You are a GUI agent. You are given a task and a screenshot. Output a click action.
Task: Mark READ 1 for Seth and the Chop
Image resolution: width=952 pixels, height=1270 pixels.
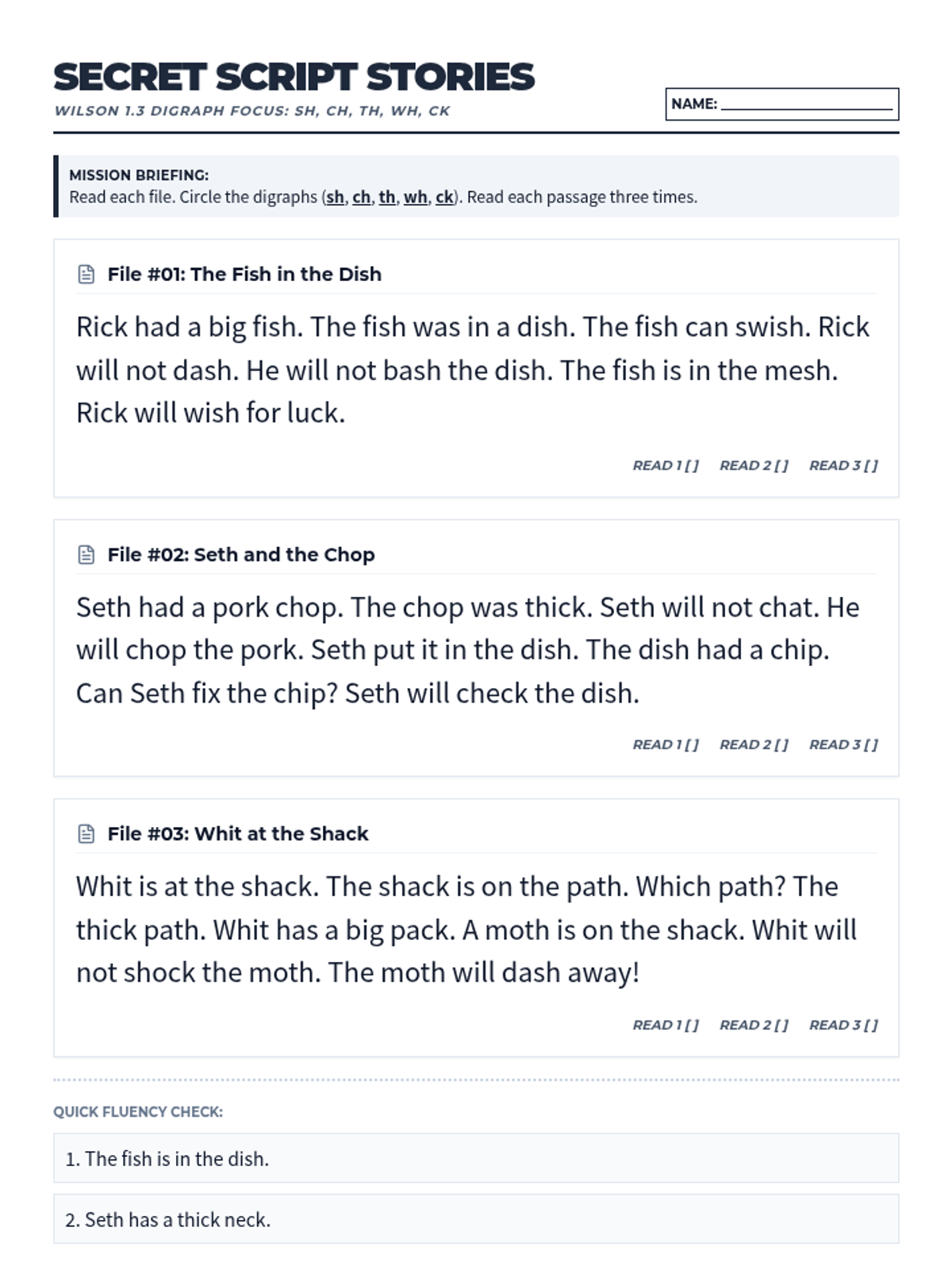pyautogui.click(x=666, y=745)
